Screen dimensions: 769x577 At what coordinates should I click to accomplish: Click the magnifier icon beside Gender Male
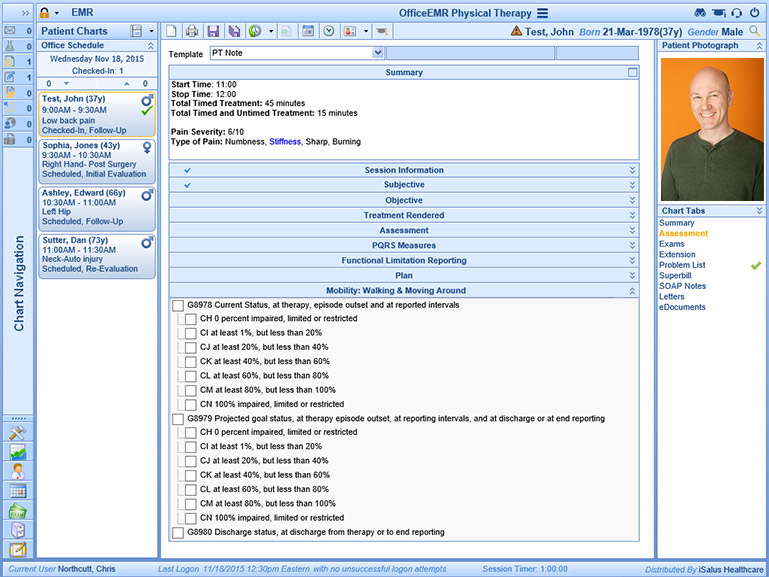[755, 32]
